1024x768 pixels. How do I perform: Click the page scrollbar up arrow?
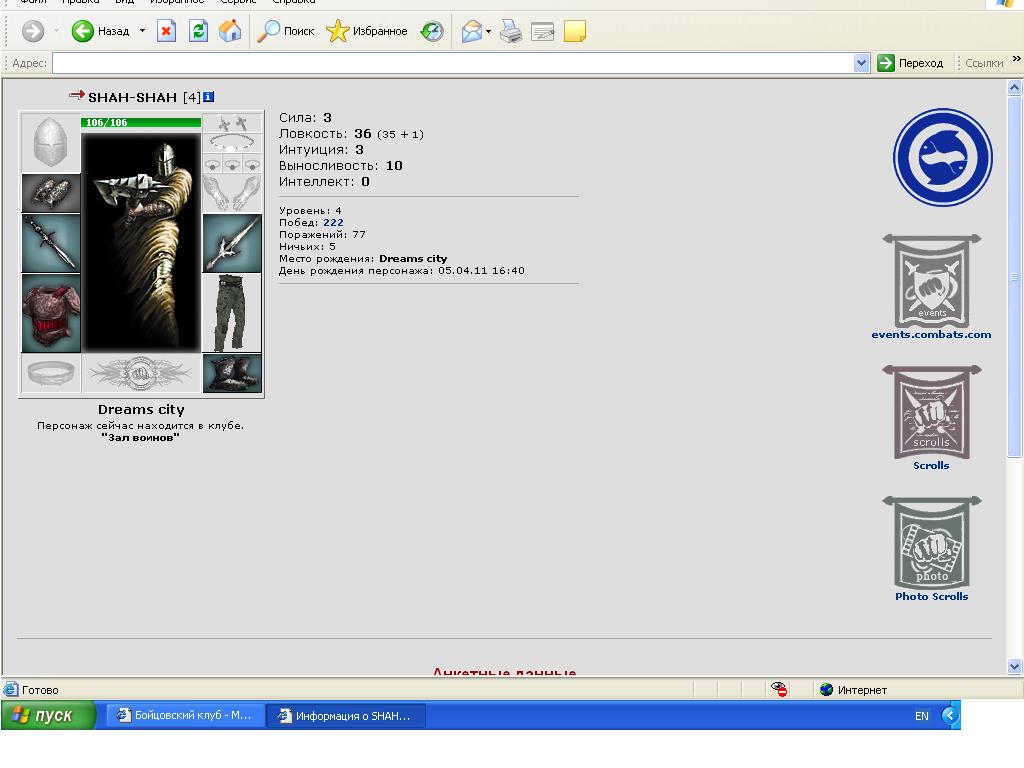(1014, 87)
